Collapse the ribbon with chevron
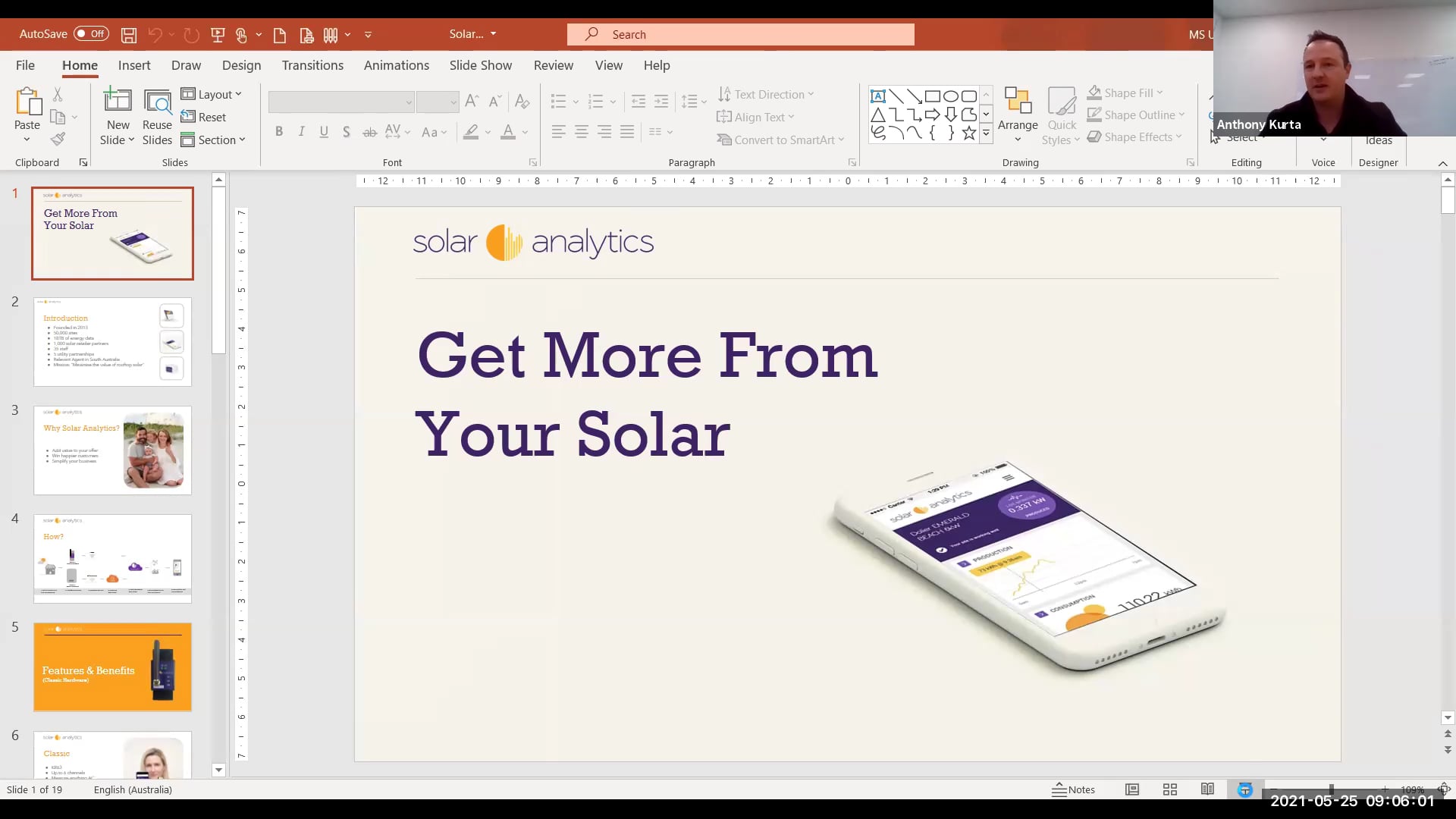The height and width of the screenshot is (819, 1456). (1442, 163)
